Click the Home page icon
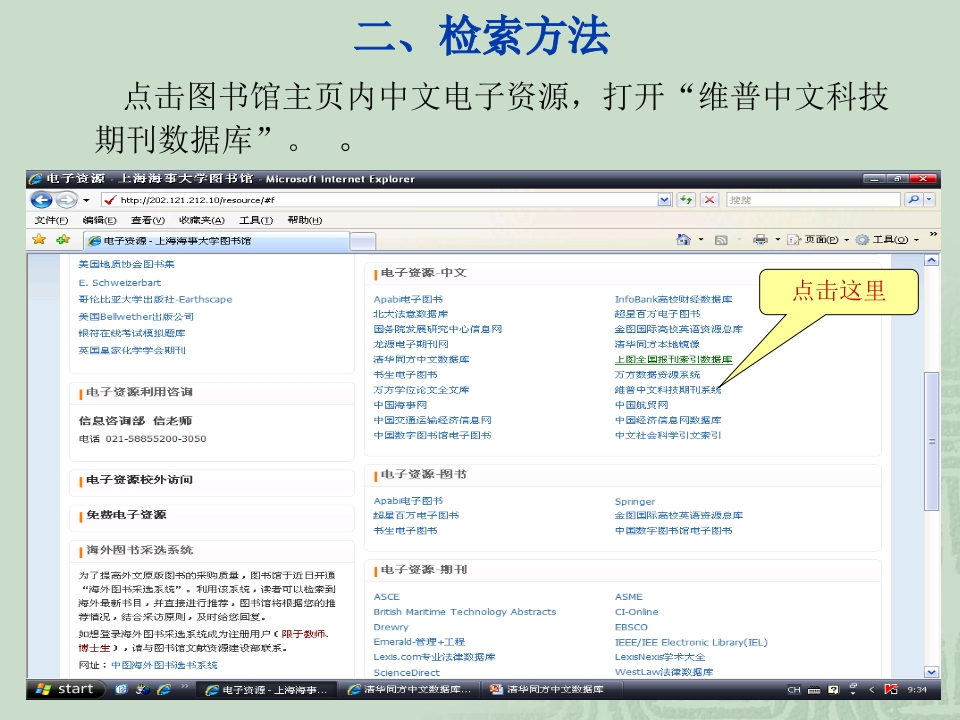Screen dimensions: 960x720 coord(683,239)
